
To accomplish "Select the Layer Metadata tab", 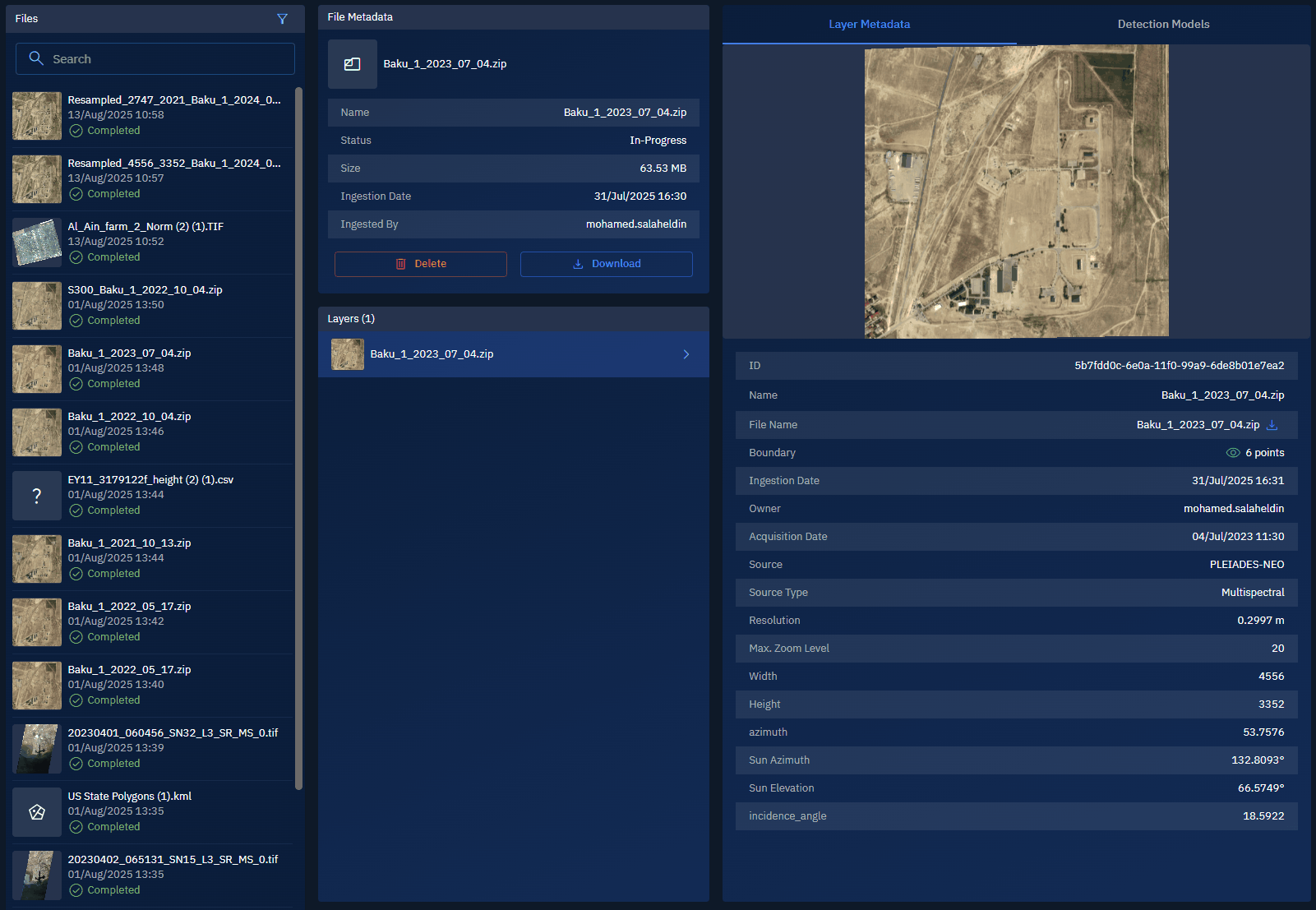I will [x=869, y=25].
